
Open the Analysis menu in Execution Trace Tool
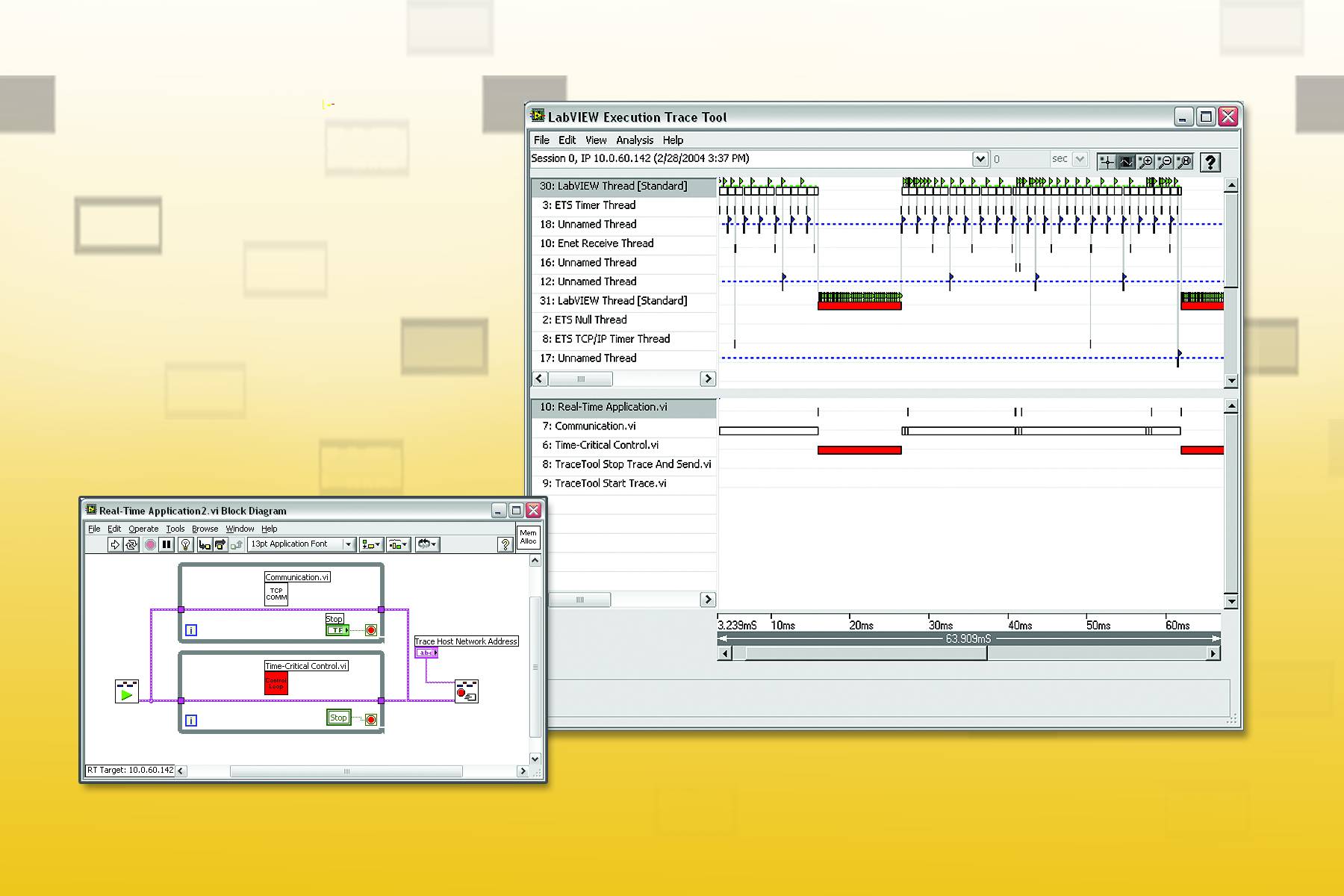coord(634,140)
